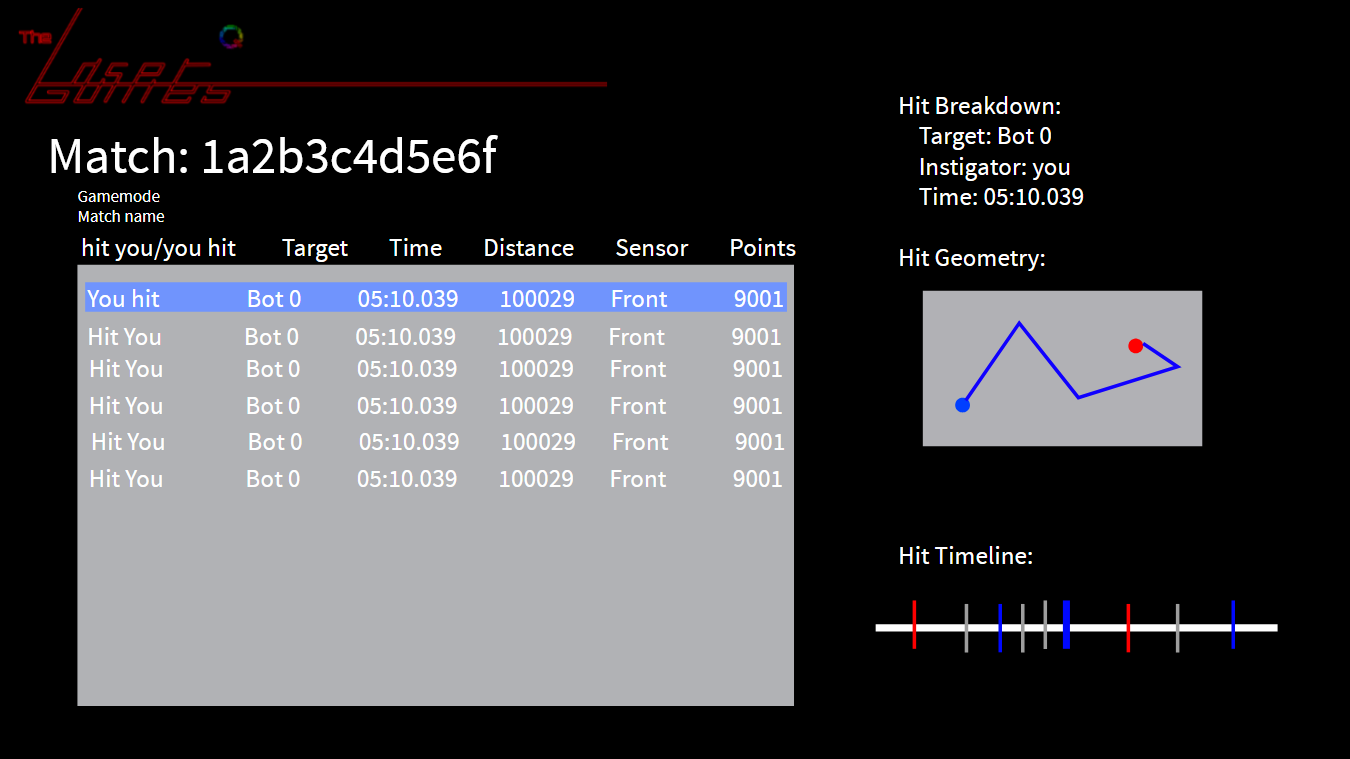Click 'Target: Bot 0' in Hit Breakdown
The height and width of the screenshot is (759, 1350).
[x=985, y=136]
